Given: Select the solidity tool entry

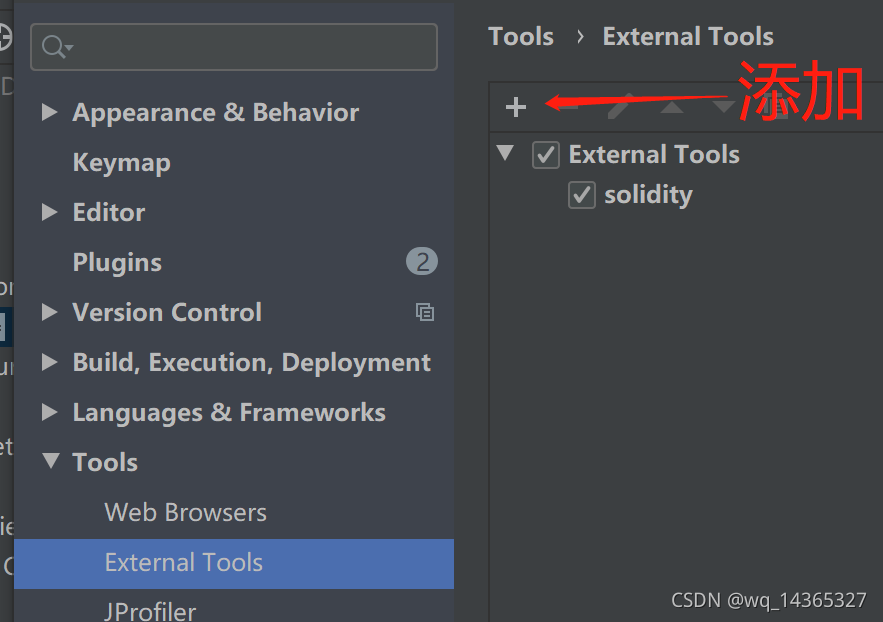Looking at the screenshot, I should point(648,195).
